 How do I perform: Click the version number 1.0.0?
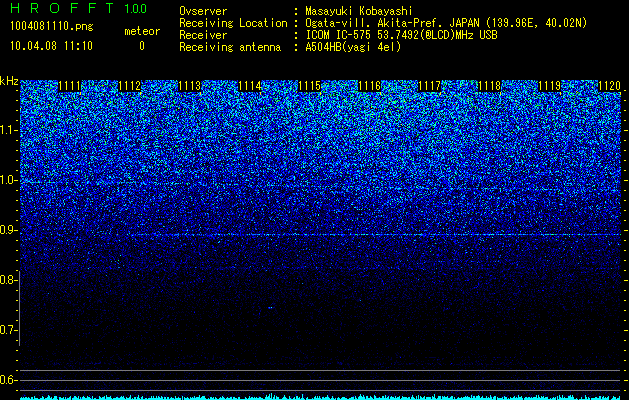(x=136, y=9)
